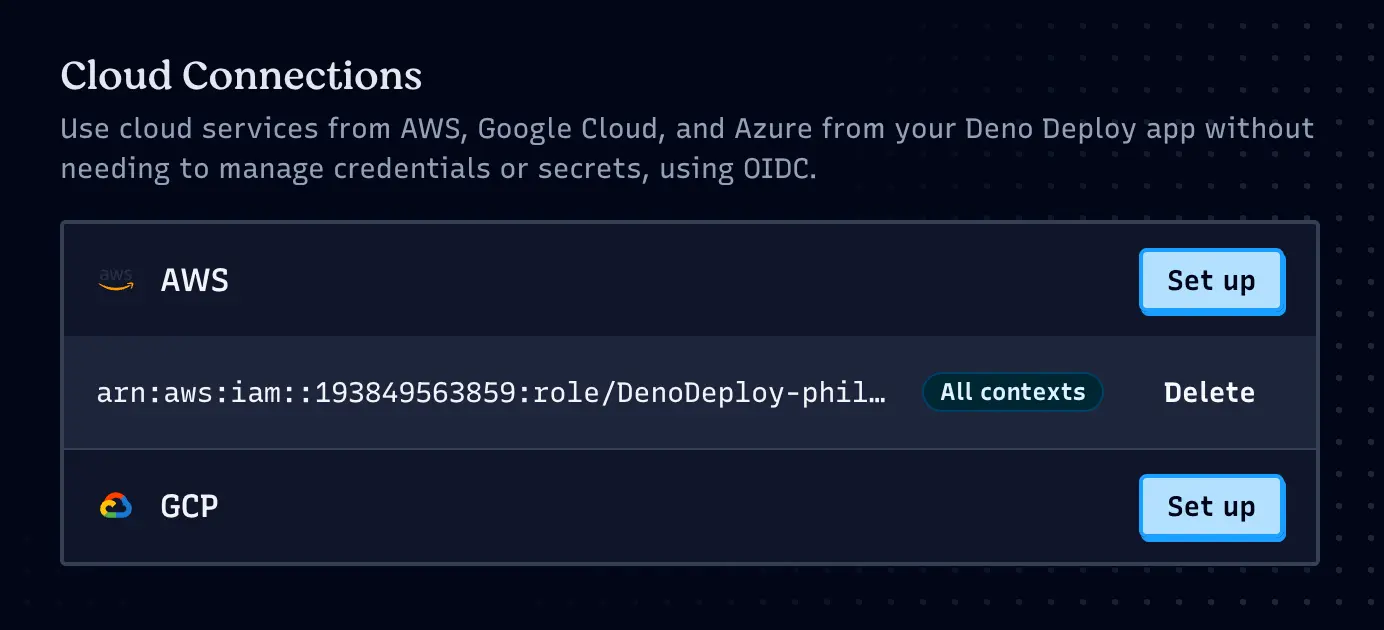Click the AWS provider icon in the first row
The height and width of the screenshot is (630, 1384).
tap(115, 280)
